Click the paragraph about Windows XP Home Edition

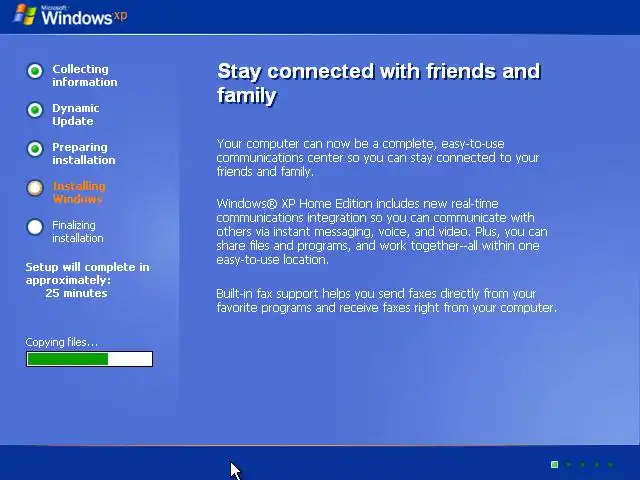(382, 231)
